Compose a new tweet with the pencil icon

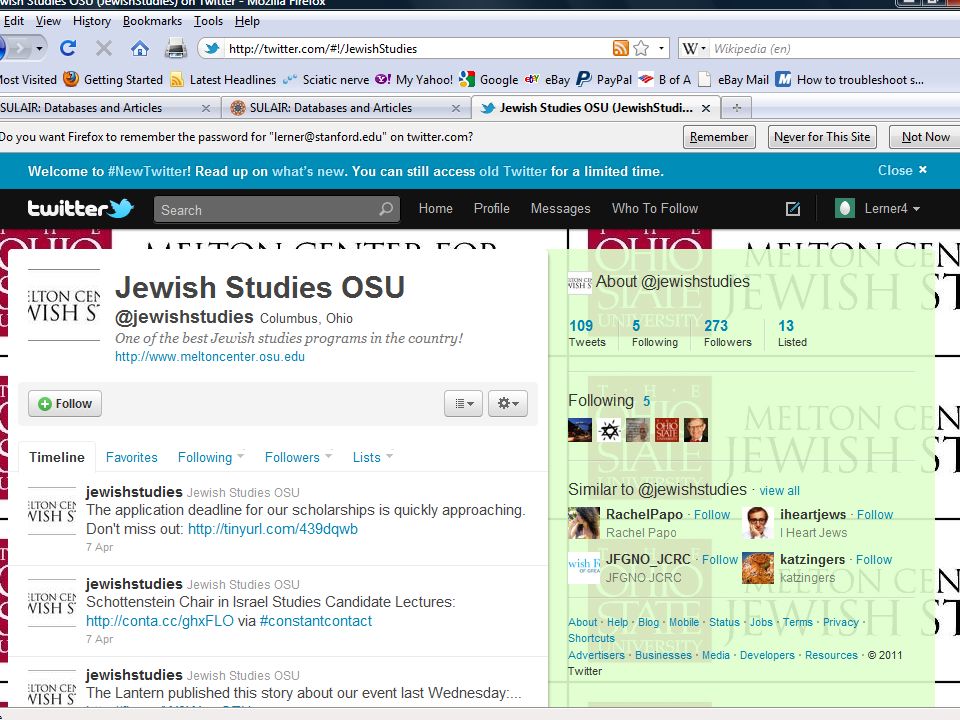[x=793, y=209]
